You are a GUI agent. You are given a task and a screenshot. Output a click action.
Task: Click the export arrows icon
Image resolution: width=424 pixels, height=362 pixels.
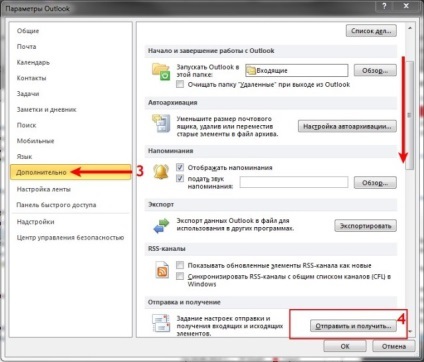[161, 225]
